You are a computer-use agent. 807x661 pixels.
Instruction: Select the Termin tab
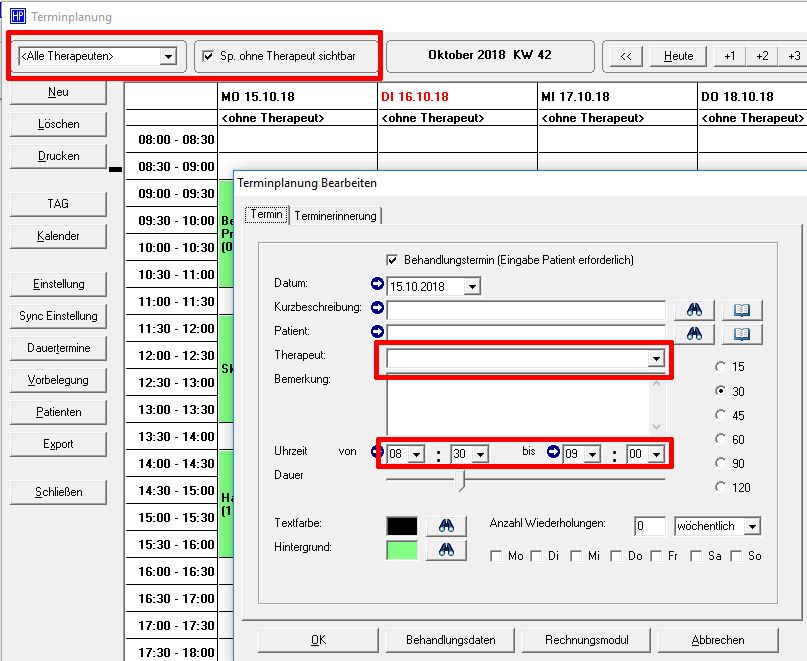[x=266, y=215]
